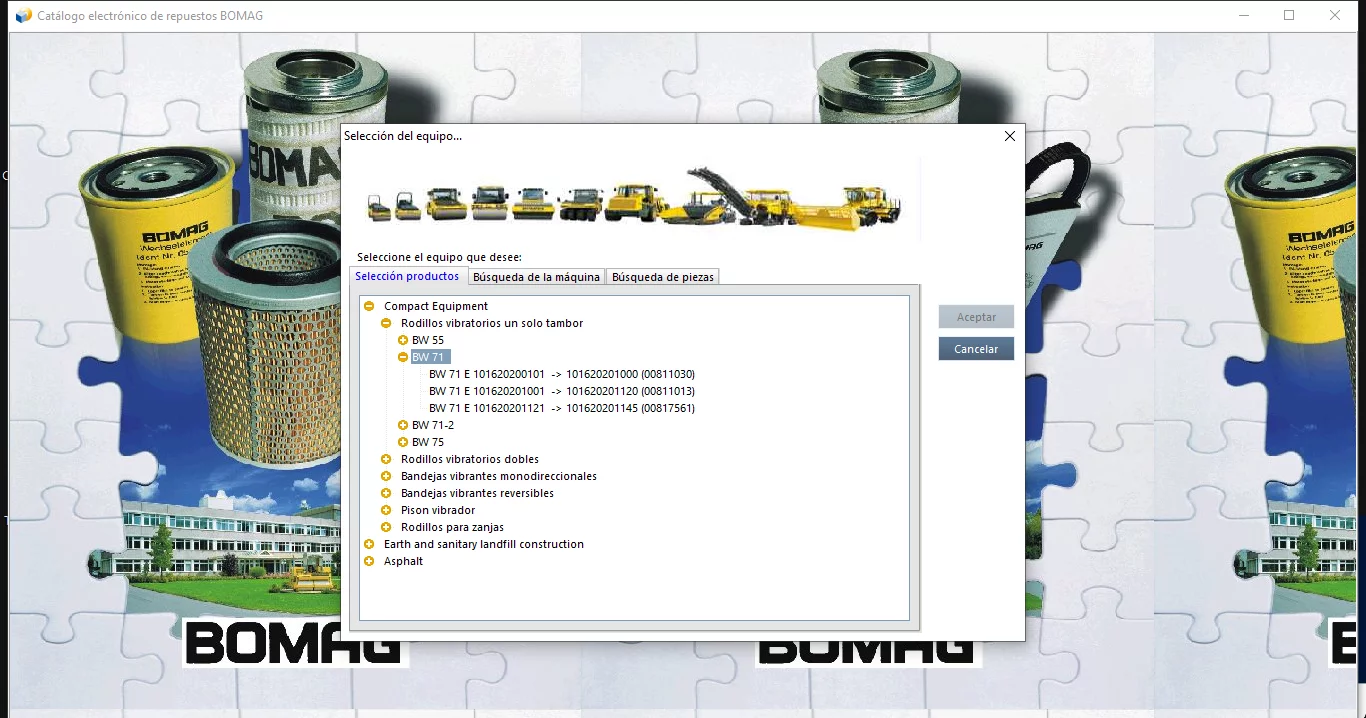This screenshot has width=1366, height=718.
Task: Collapse the Compact Equipment node
Action: tap(369, 306)
